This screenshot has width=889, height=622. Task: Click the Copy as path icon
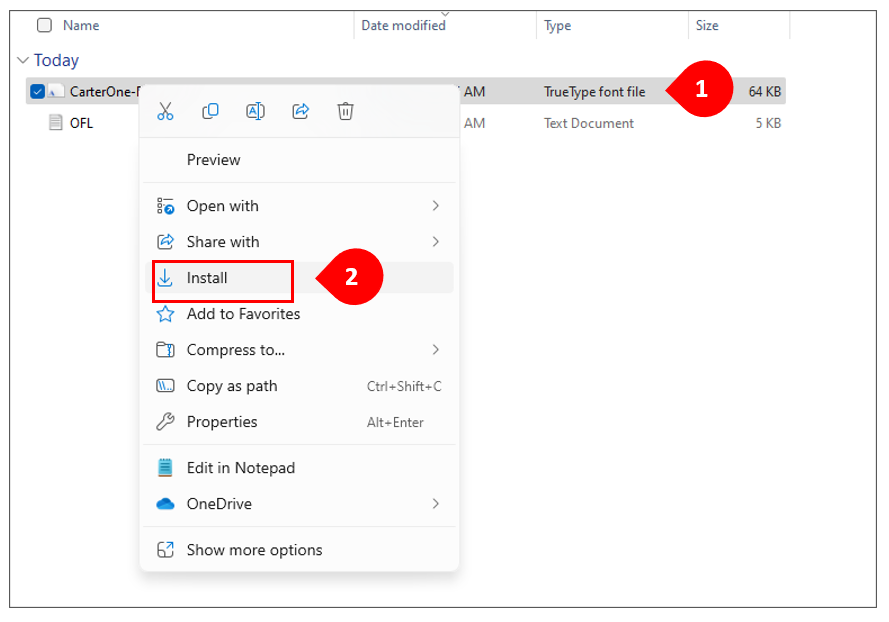pos(165,386)
